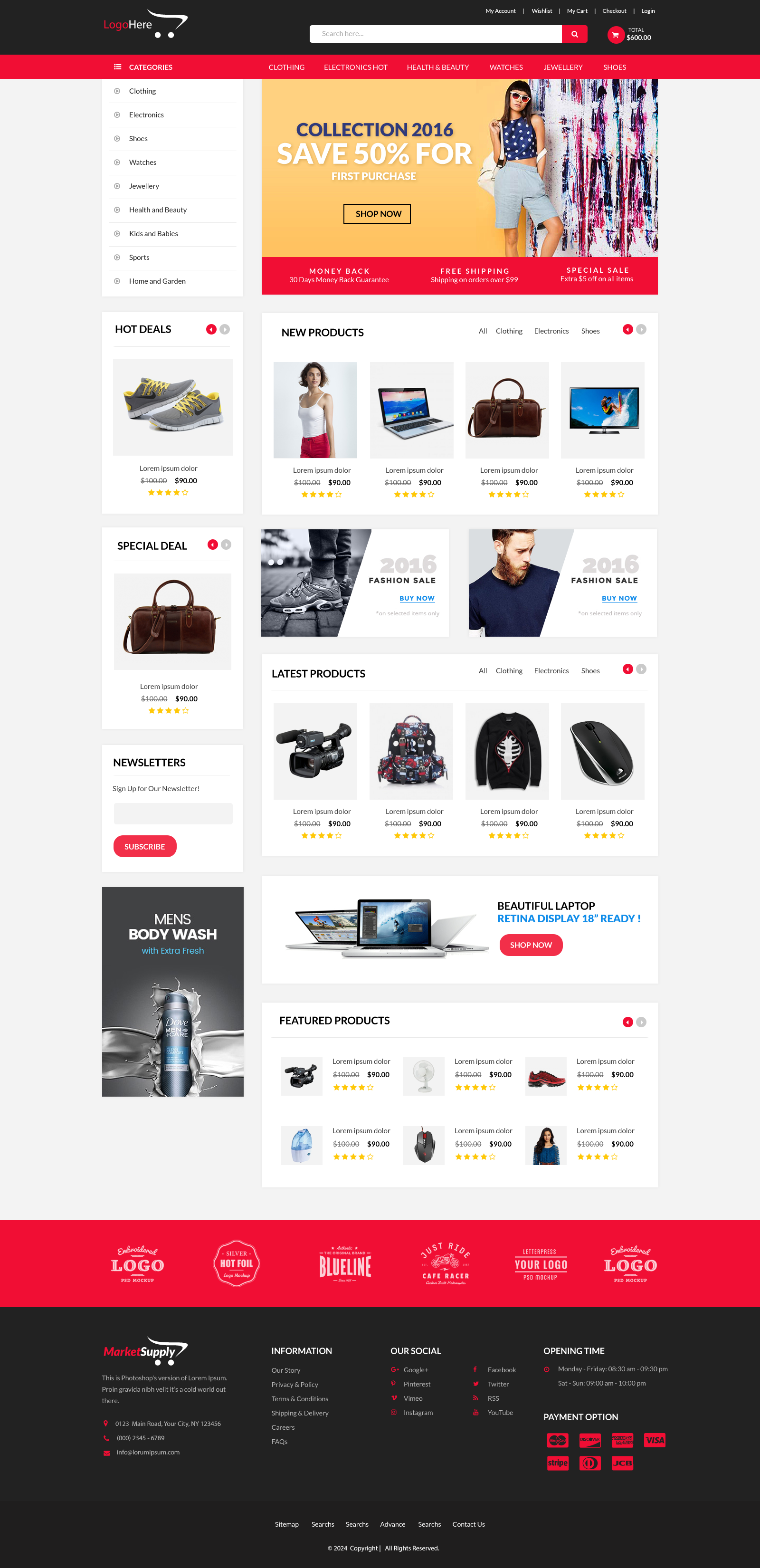Select Shoes tab in Latest Products

click(590, 671)
